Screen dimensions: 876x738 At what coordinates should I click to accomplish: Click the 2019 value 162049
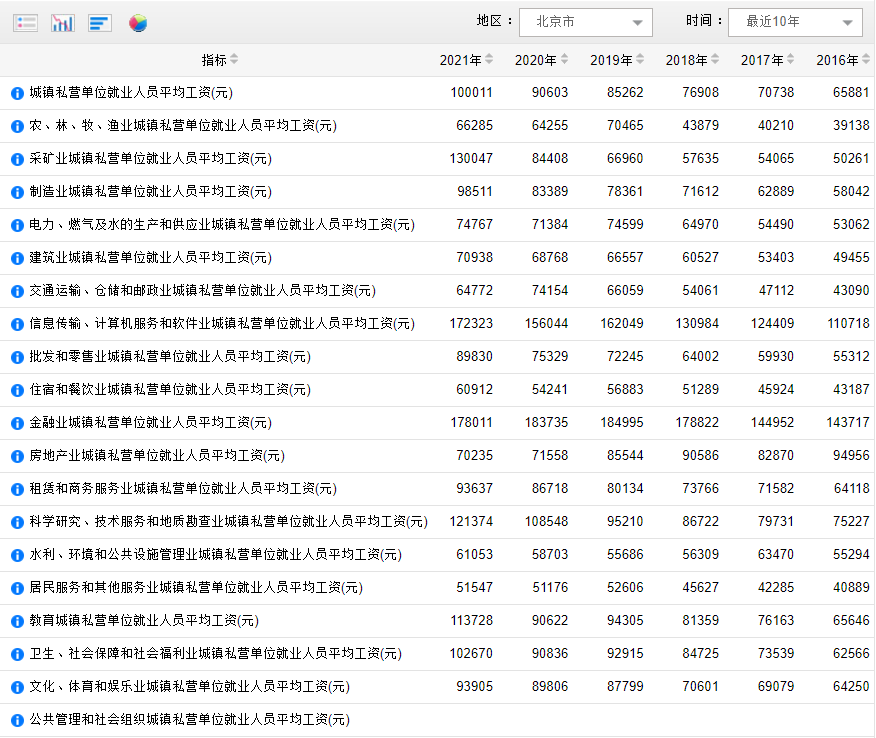point(622,323)
